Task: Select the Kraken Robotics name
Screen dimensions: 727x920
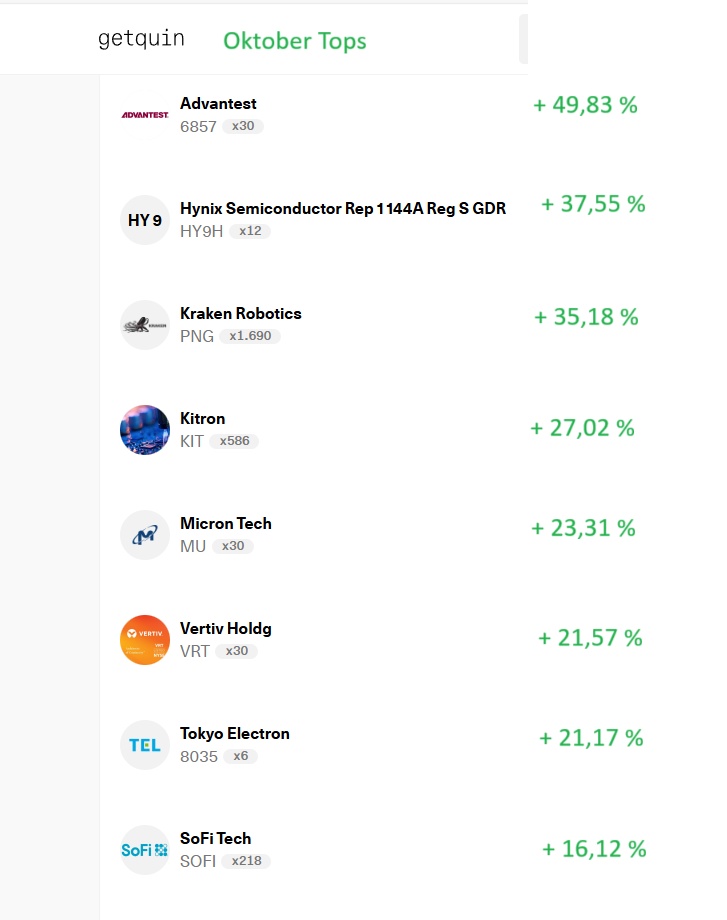Action: click(x=240, y=314)
